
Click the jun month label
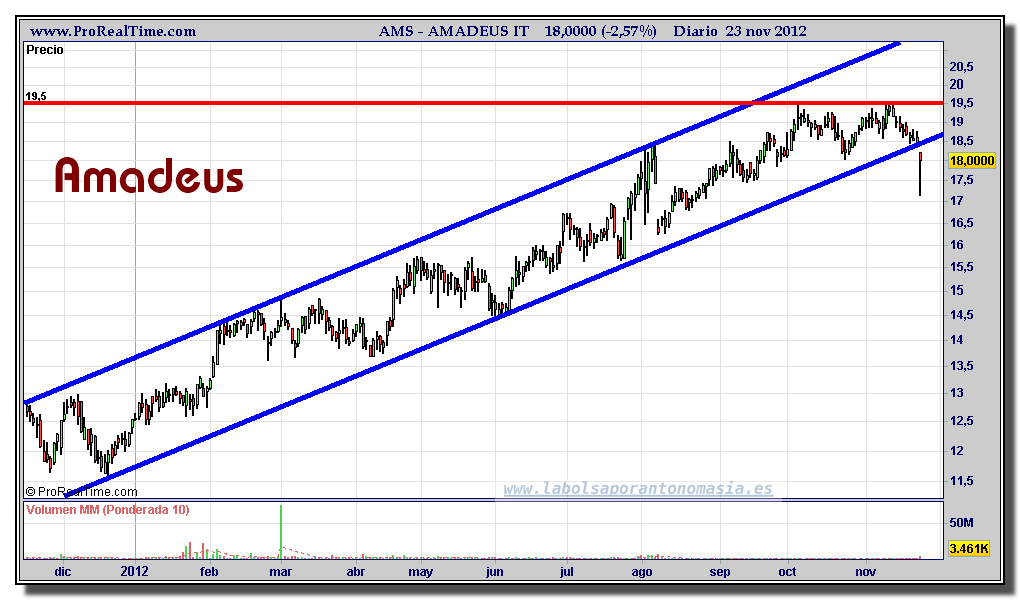(495, 572)
